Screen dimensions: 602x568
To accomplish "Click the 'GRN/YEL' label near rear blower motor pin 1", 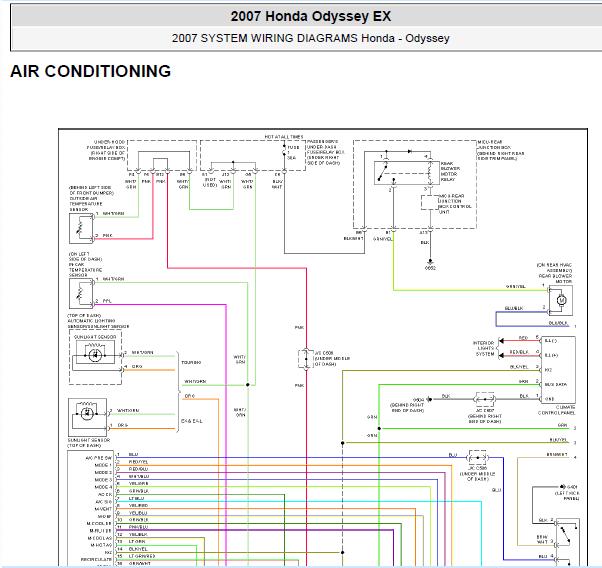I will [x=516, y=286].
